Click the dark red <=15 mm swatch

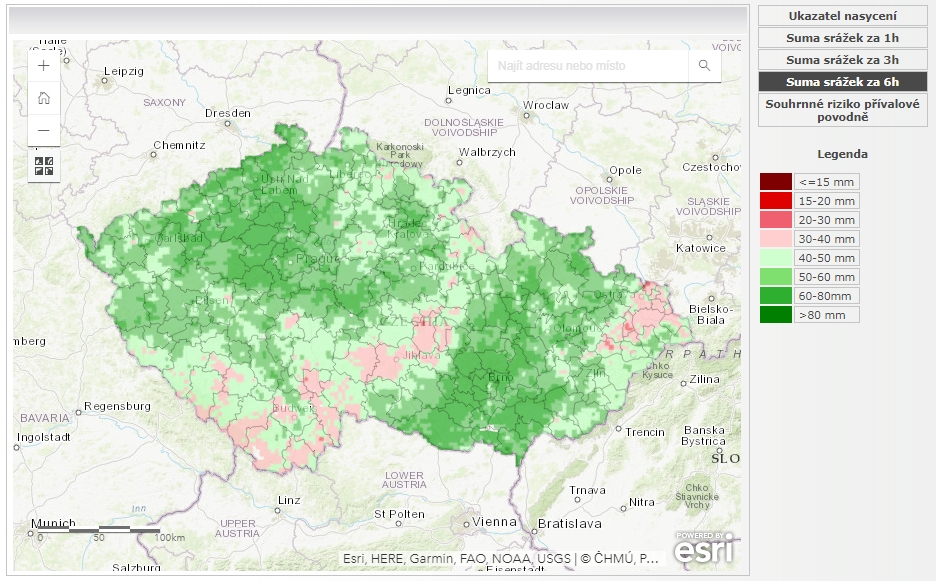(775, 182)
